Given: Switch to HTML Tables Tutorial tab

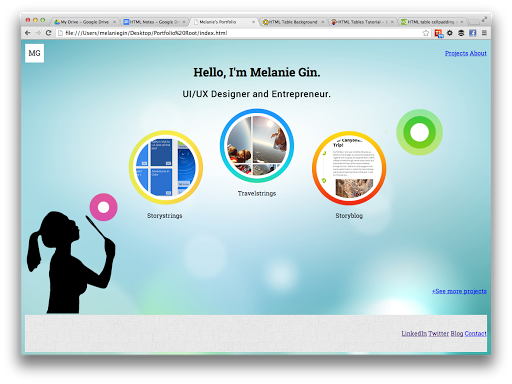Looking at the screenshot, I should pyautogui.click(x=362, y=22).
